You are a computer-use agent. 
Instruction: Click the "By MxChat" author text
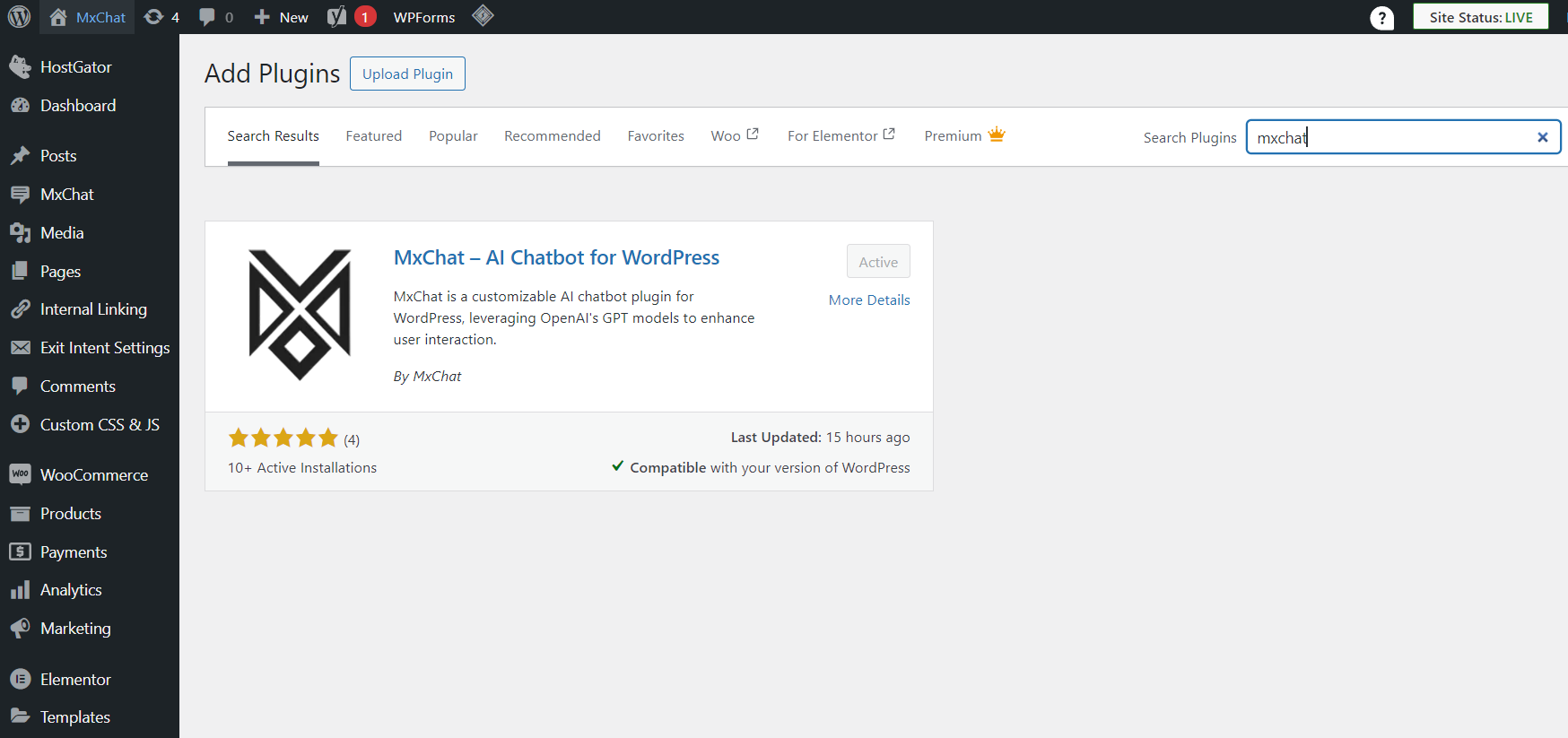click(x=427, y=377)
